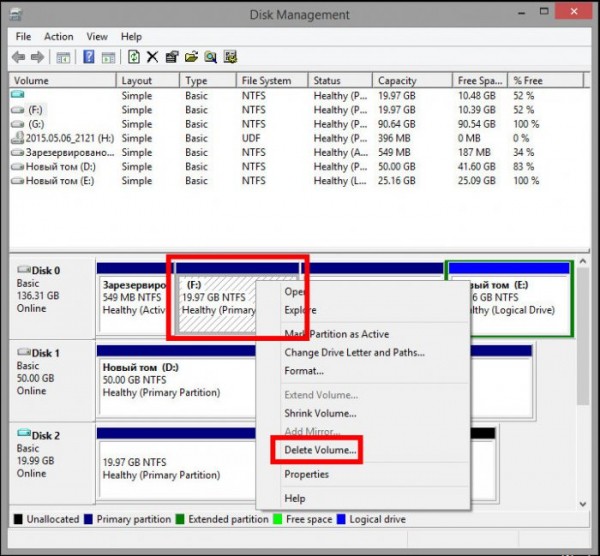Choose Change Drive Letter and Paths...

354,352
